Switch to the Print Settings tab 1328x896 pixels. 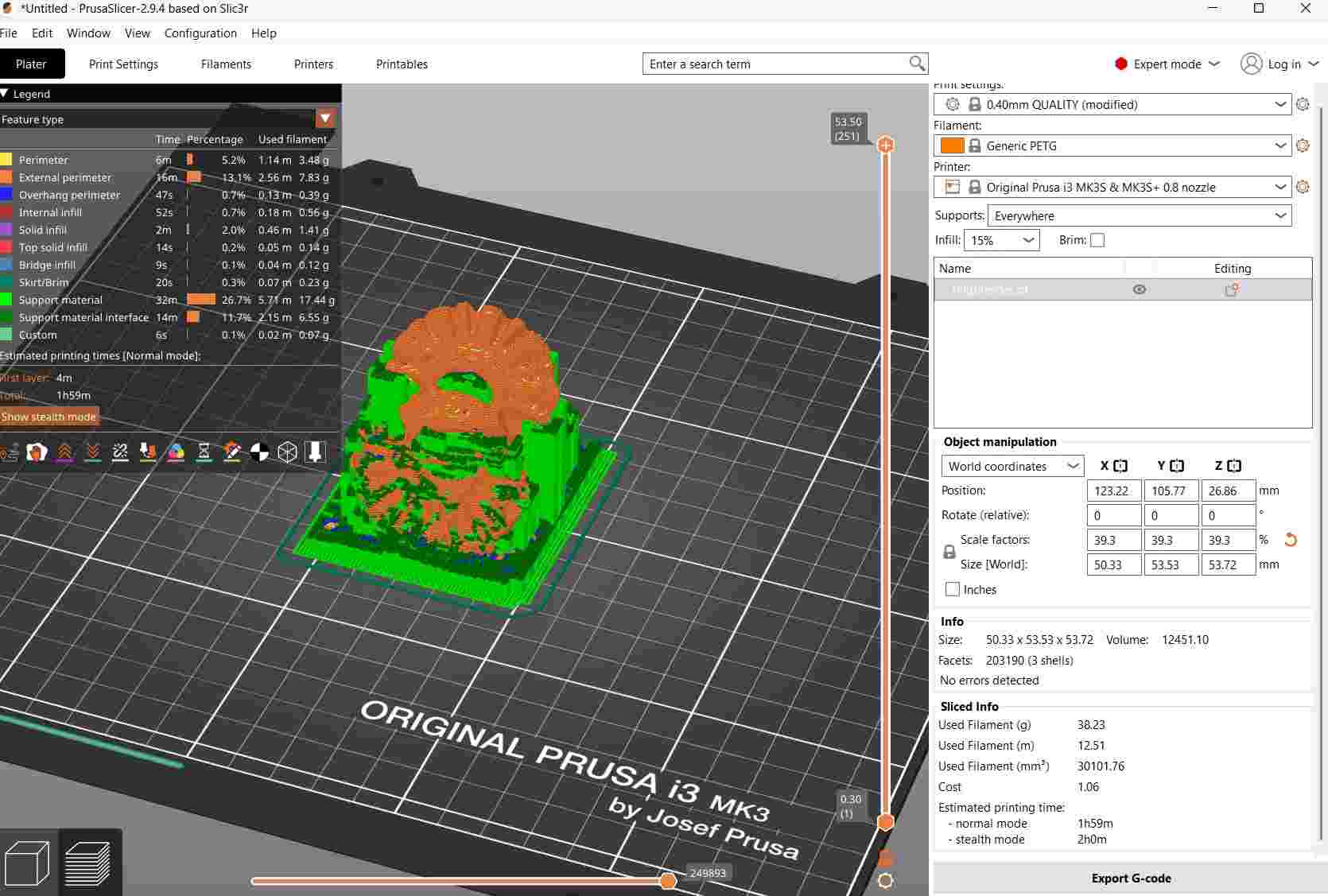click(123, 64)
